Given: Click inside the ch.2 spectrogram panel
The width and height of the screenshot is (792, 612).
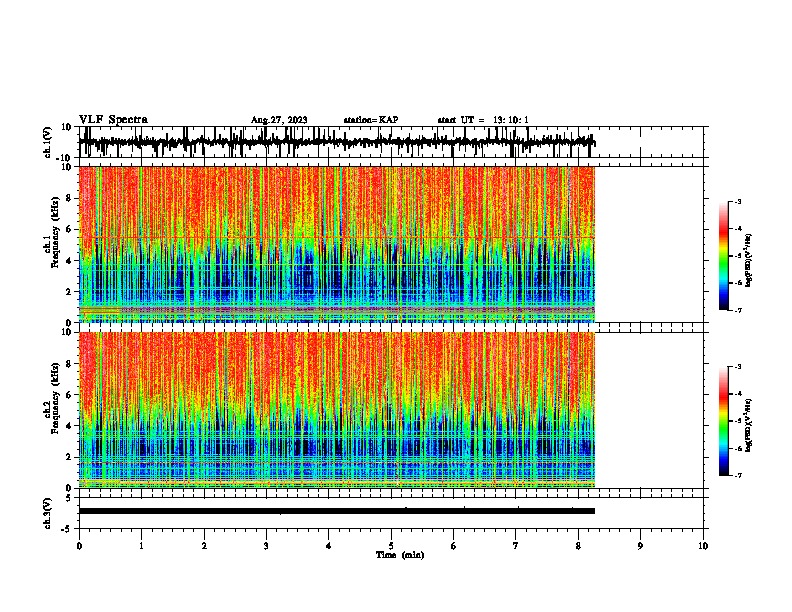Looking at the screenshot, I should (x=337, y=410).
